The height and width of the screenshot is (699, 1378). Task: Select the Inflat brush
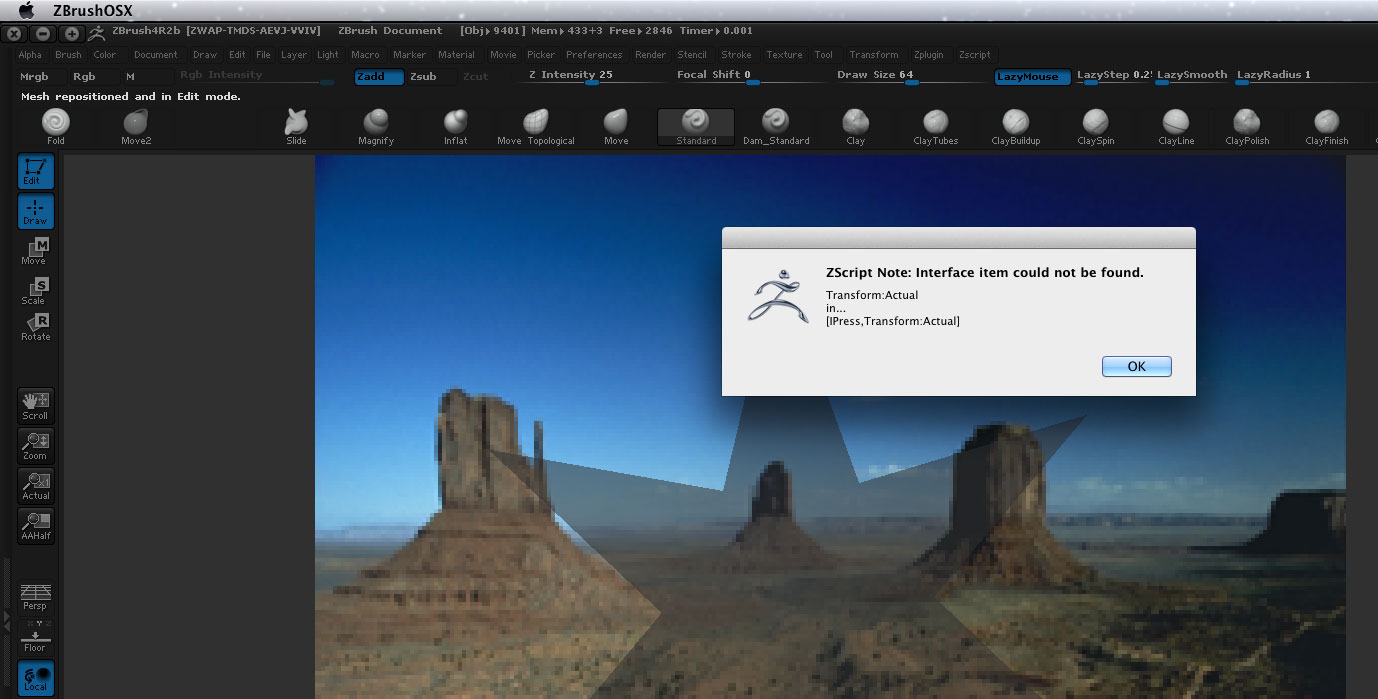[456, 127]
